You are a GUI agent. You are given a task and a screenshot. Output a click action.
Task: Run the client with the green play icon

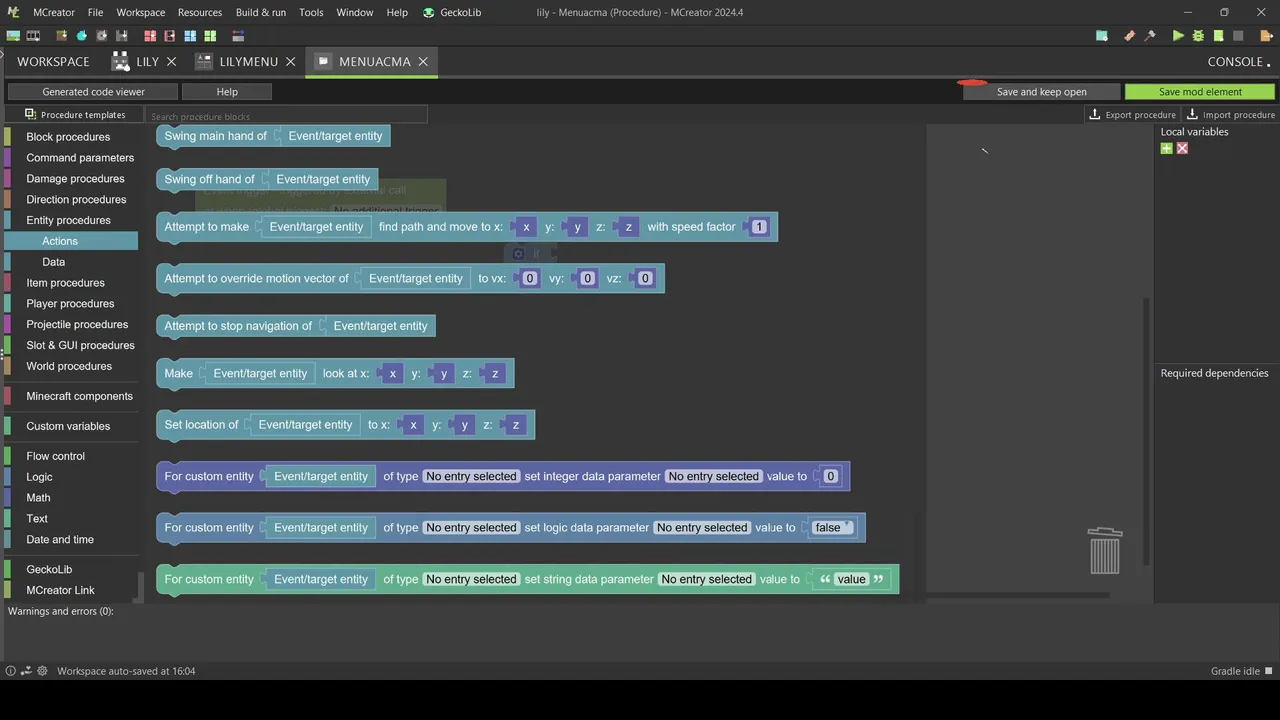1178,36
